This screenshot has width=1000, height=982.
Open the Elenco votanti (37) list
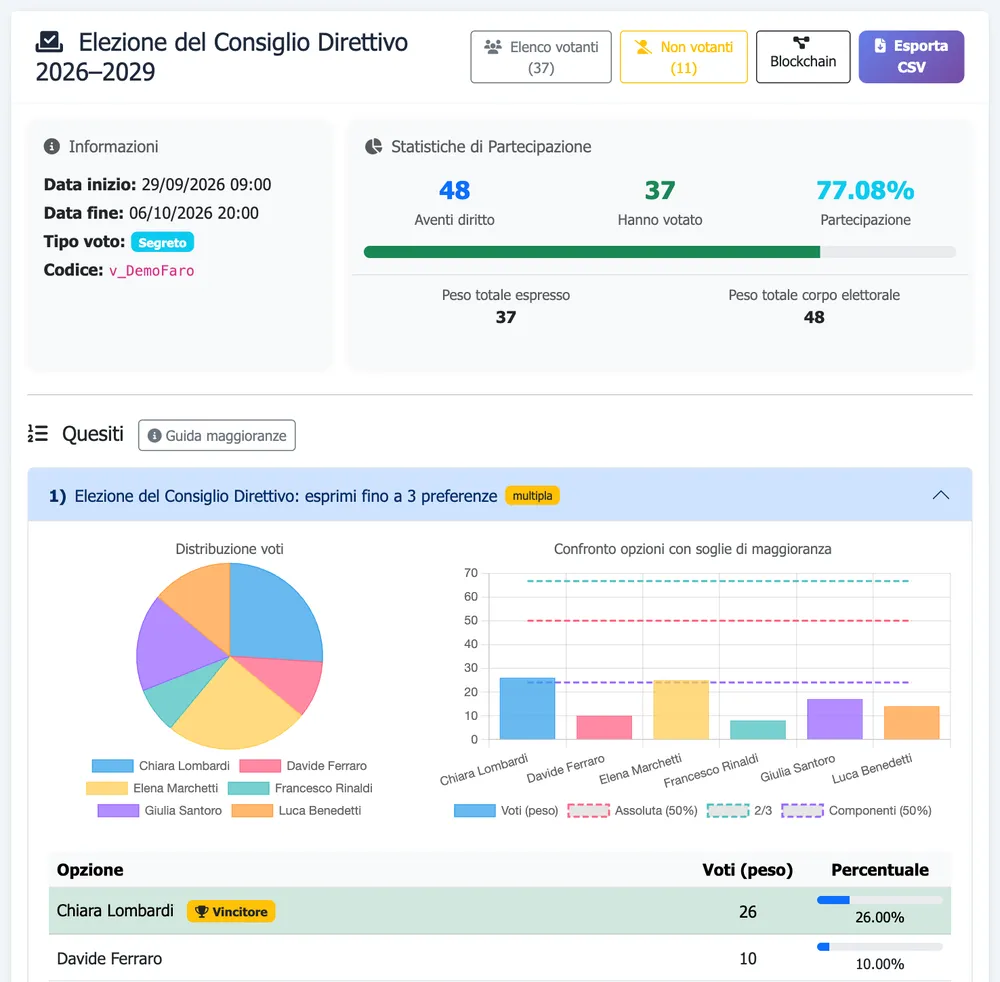click(541, 57)
